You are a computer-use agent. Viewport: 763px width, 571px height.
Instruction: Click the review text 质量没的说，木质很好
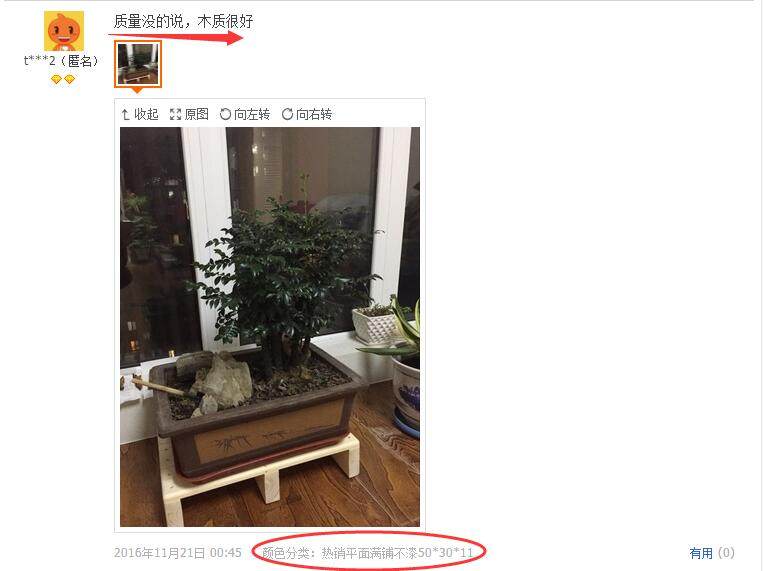point(183,21)
